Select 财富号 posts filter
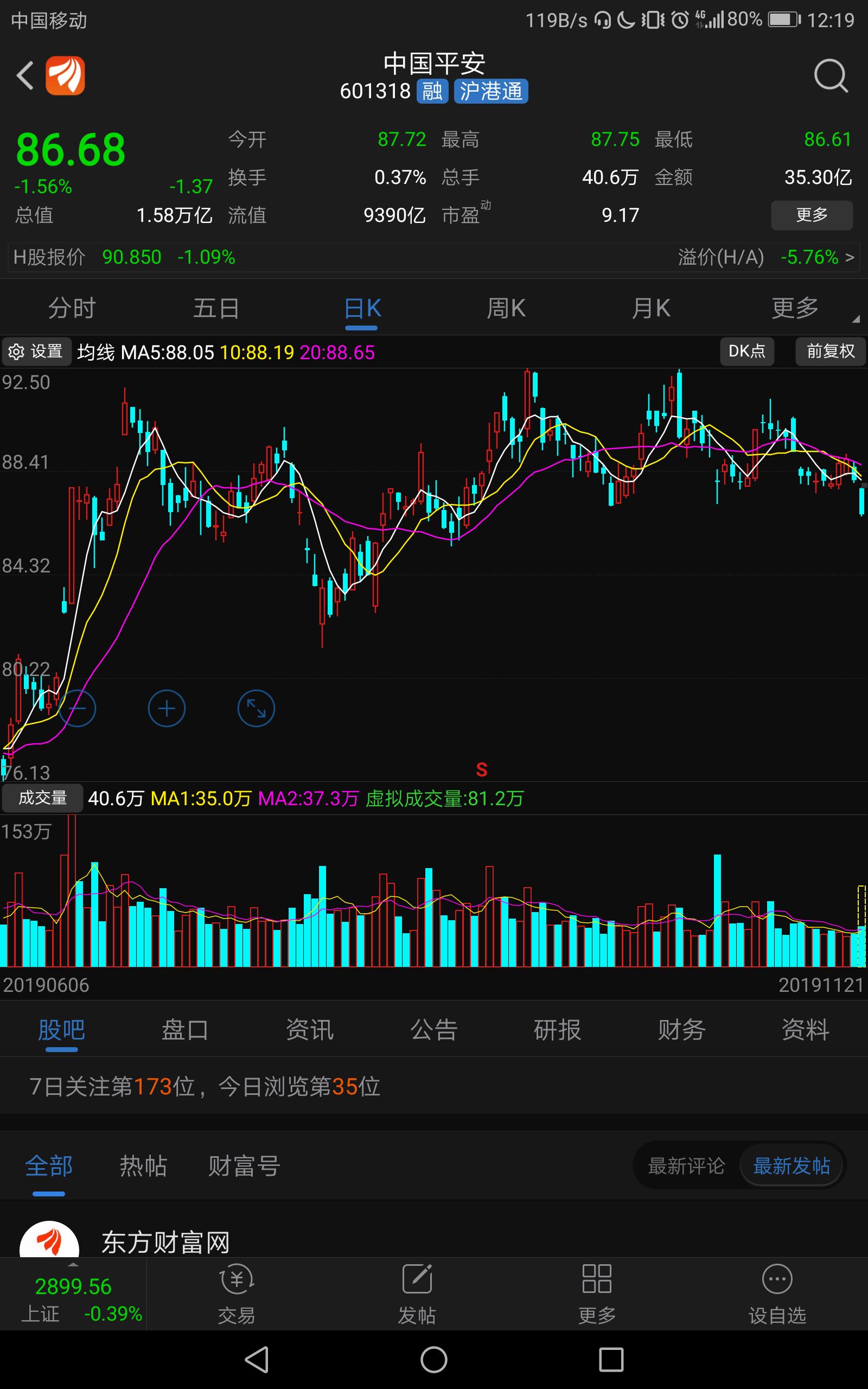 244,1165
